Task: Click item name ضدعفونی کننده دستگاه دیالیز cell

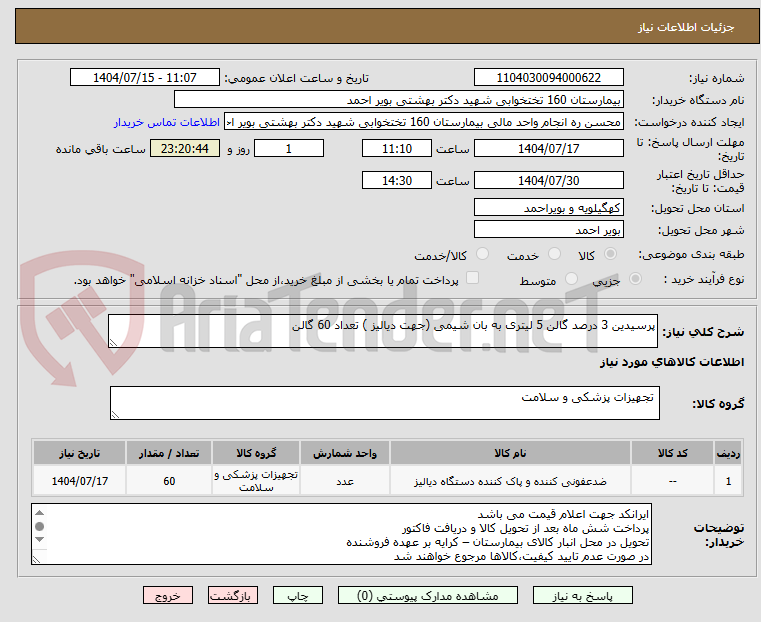Action: [x=510, y=481]
